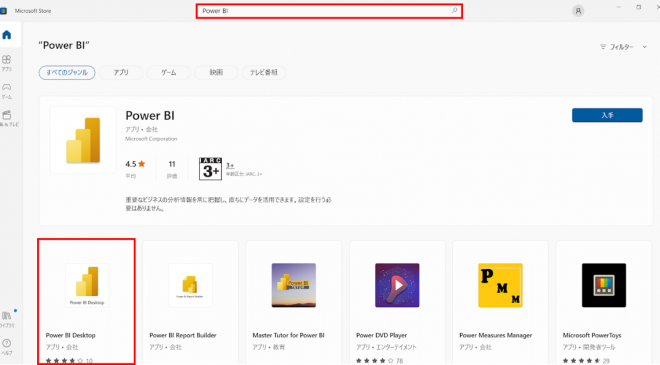Select the テレビ番組 filter tab
The width and height of the screenshot is (660, 365).
pyautogui.click(x=264, y=72)
